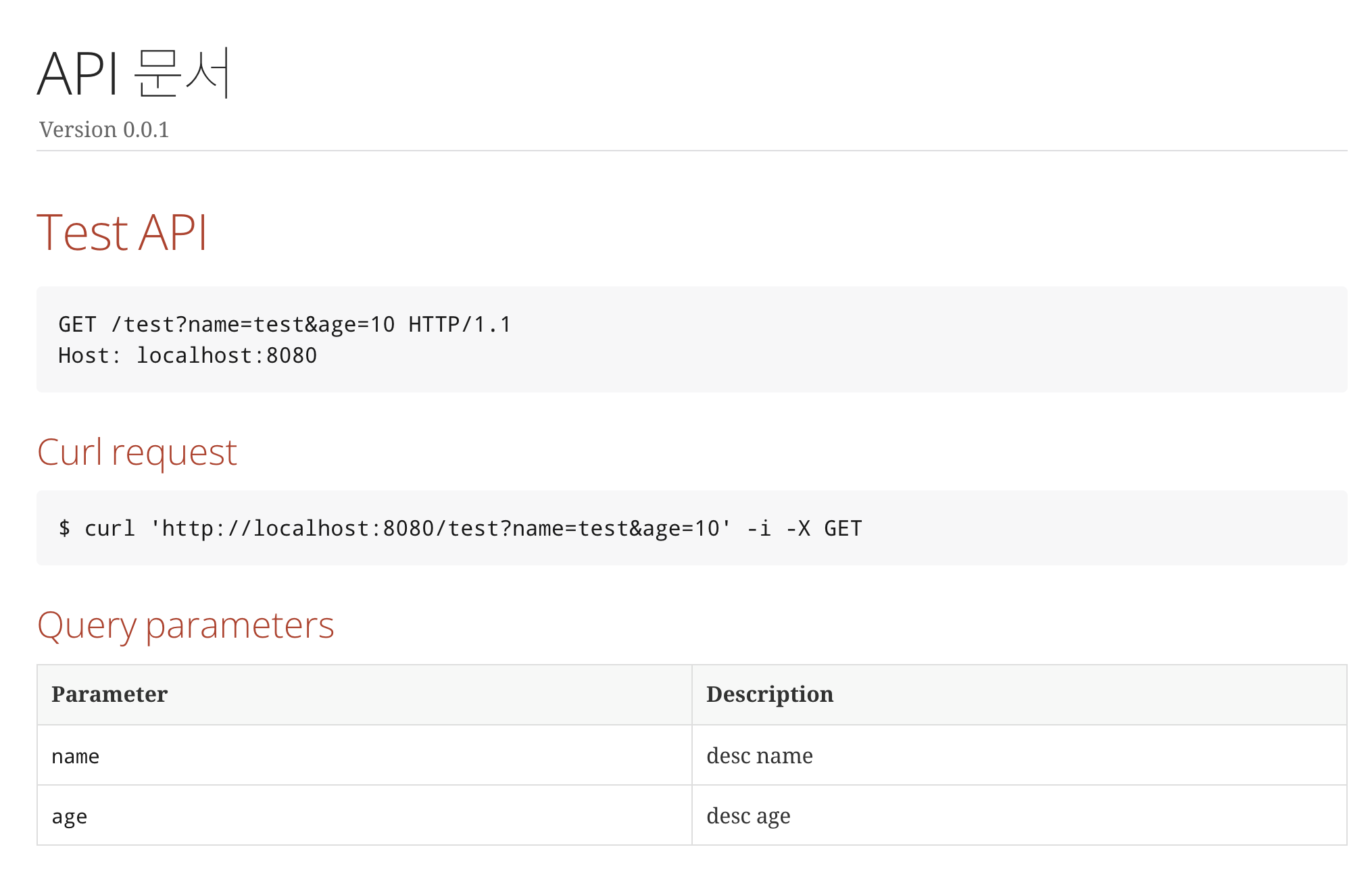Click the Description column header
The image size is (1372, 893).
click(770, 694)
